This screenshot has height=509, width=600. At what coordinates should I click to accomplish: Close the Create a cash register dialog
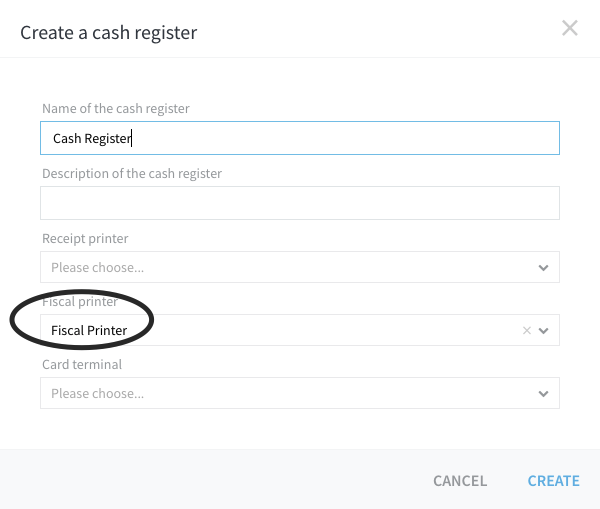point(570,28)
